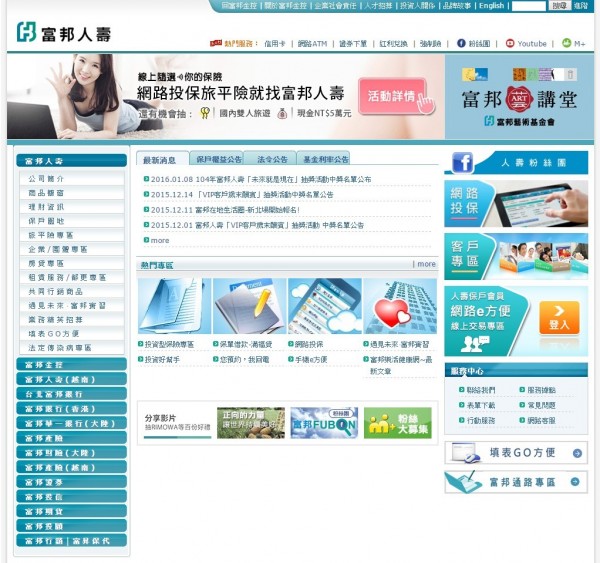The width and height of the screenshot is (600, 563).
Task: Expand the 富邦人壽 sidebar header
Action: 72,160
